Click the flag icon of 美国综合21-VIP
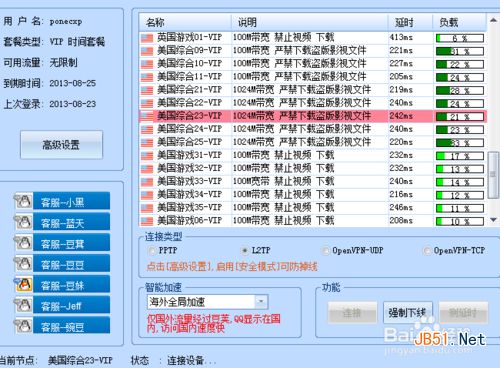 [147, 90]
